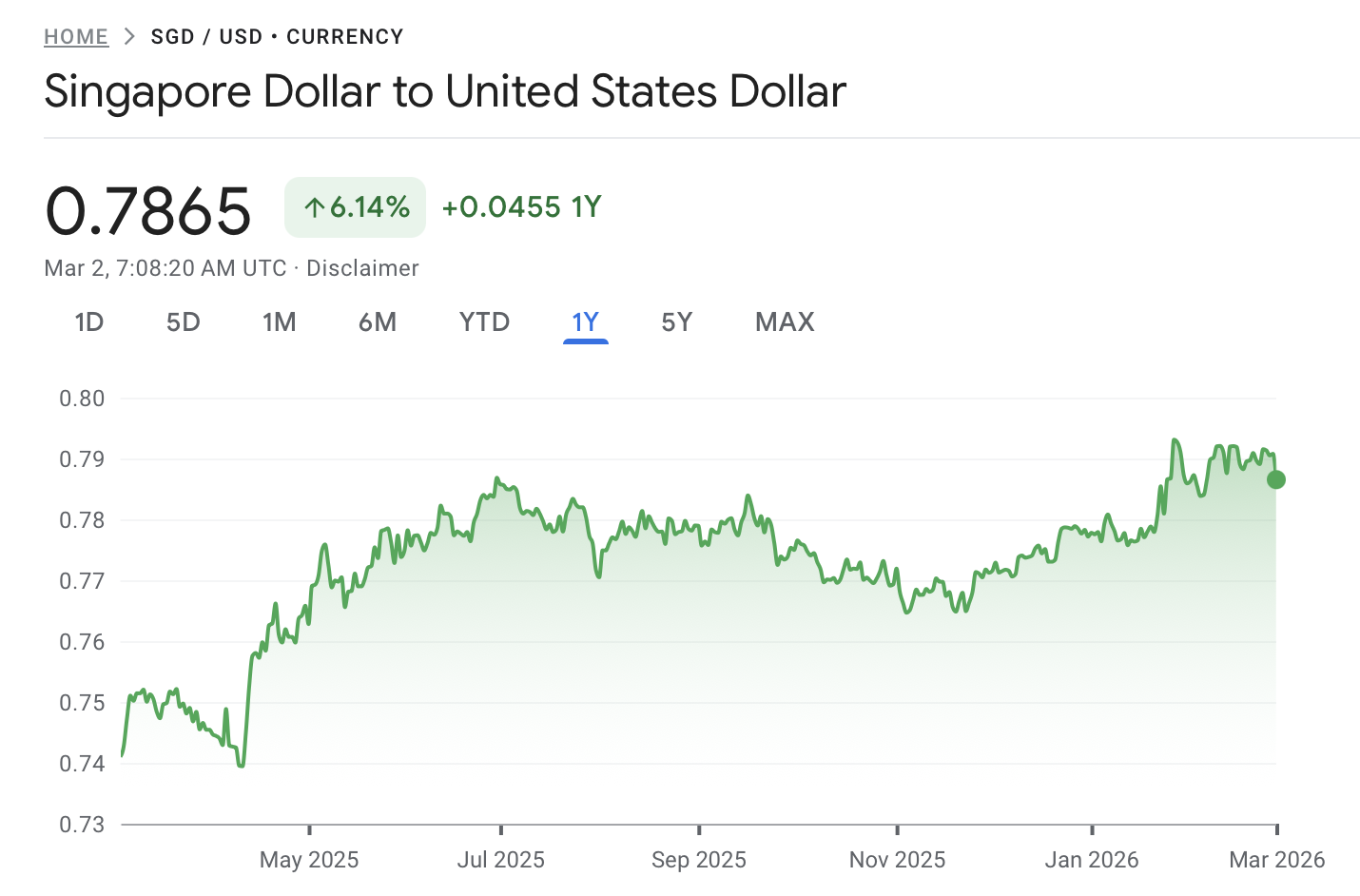Viewport: 1360px width, 896px height.
Task: Click the green up arrow percentage icon
Action: point(317,205)
